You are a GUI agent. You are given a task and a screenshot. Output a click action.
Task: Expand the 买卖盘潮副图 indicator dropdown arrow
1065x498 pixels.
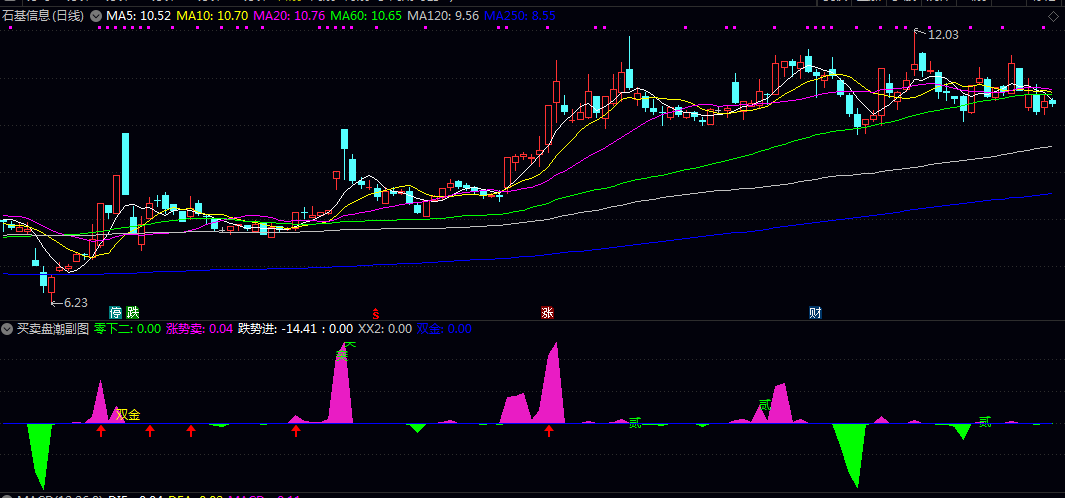(7, 330)
